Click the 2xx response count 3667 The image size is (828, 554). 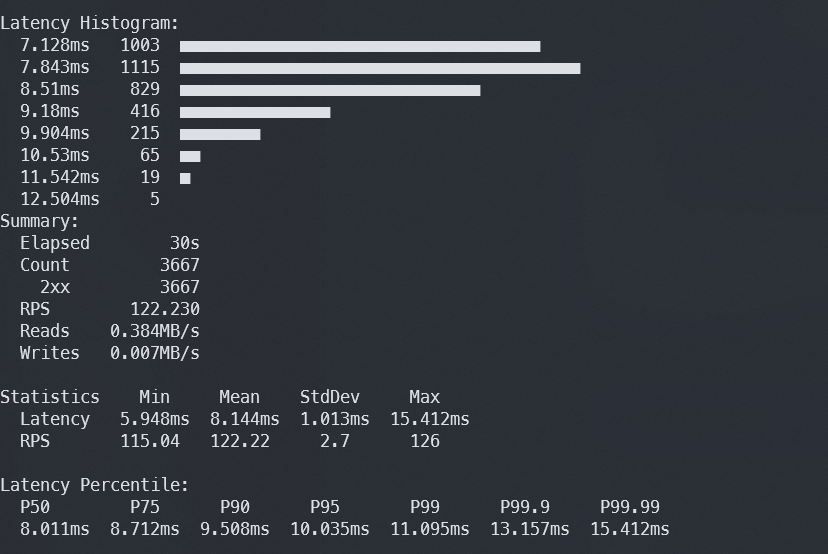click(x=180, y=287)
